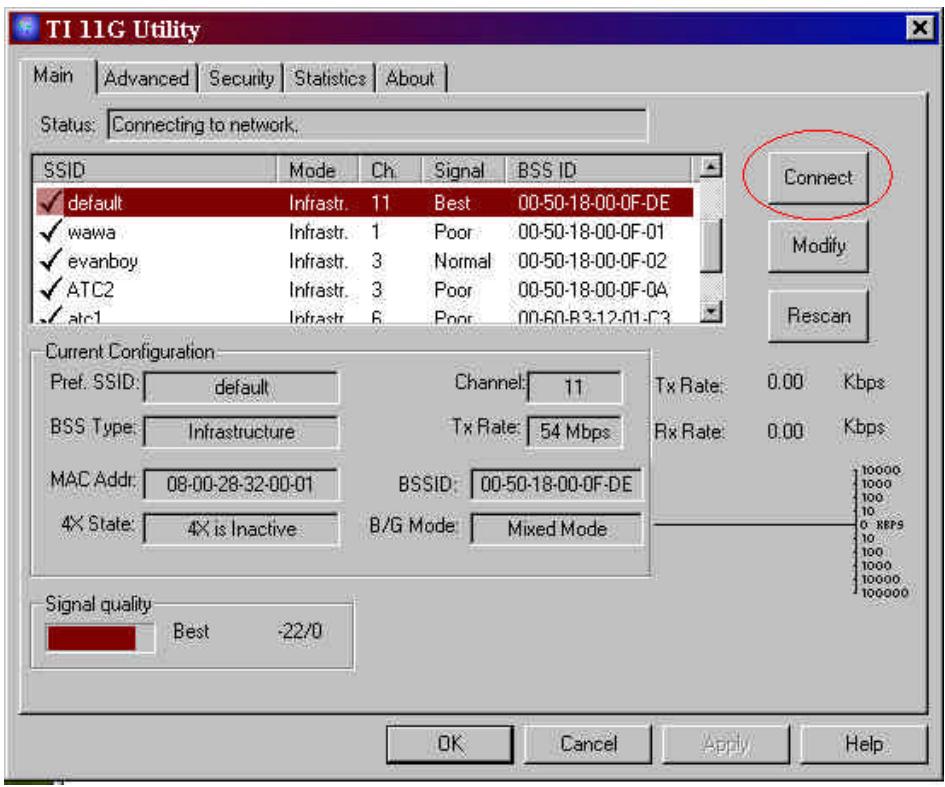945x787 pixels.
Task: Click the Tx Rate 0.00 Kbps value
Action: click(x=785, y=382)
